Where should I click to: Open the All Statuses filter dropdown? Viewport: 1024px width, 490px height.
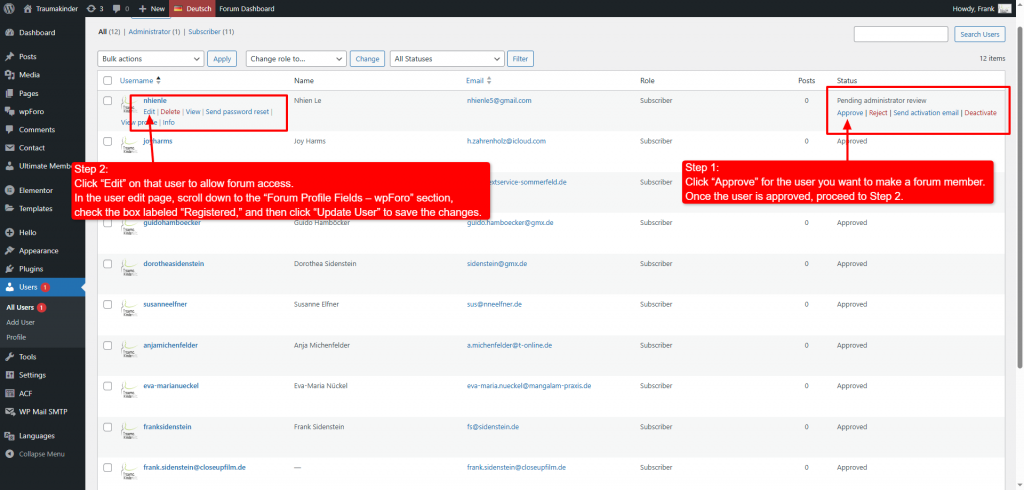point(445,59)
